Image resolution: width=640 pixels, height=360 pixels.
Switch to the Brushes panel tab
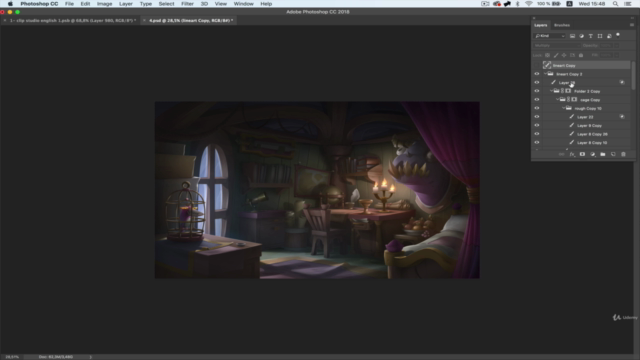(x=562, y=25)
